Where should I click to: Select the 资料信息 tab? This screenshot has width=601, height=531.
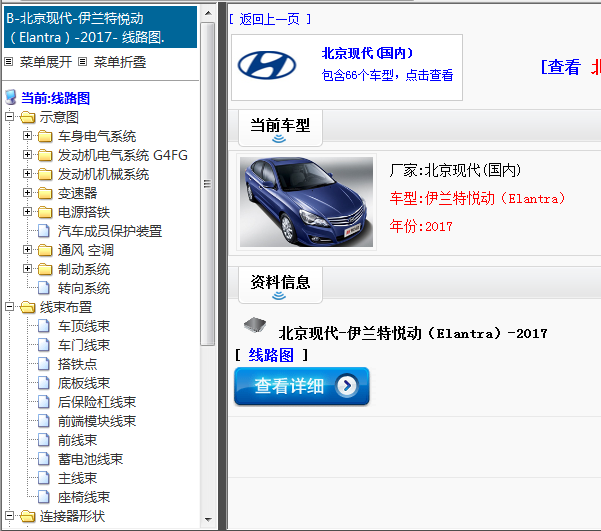(x=280, y=284)
